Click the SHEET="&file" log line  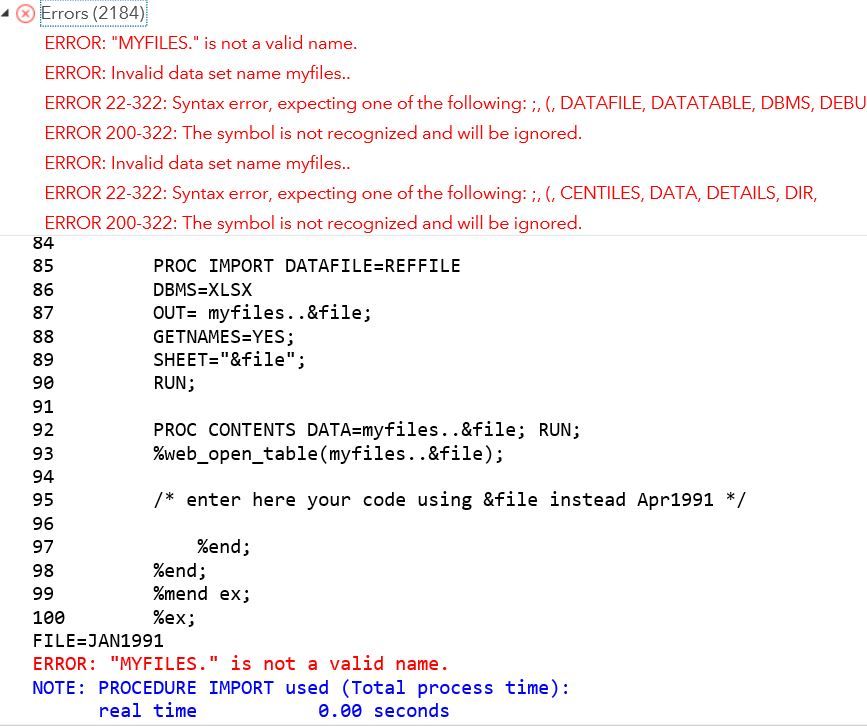(229, 360)
